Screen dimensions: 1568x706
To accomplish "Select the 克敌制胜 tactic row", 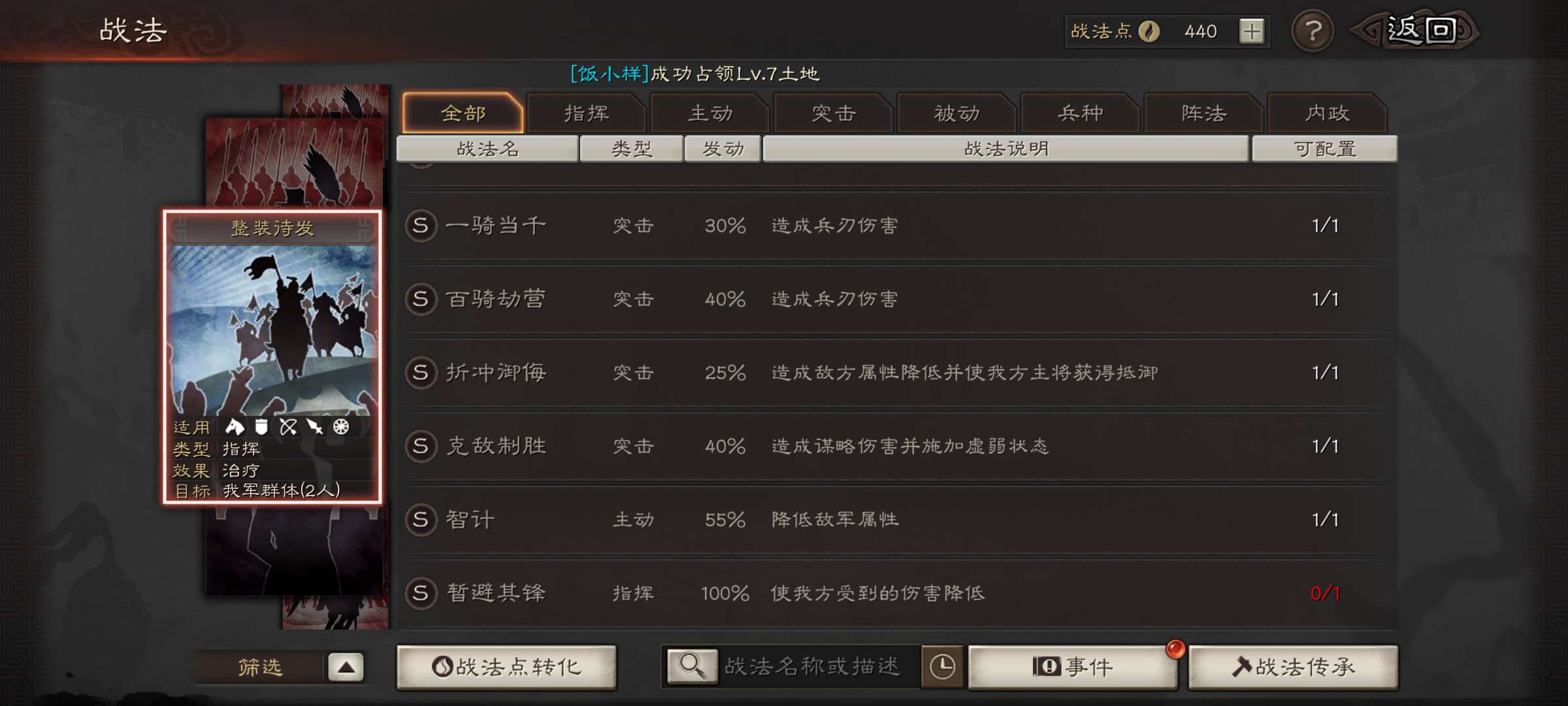I will point(900,446).
